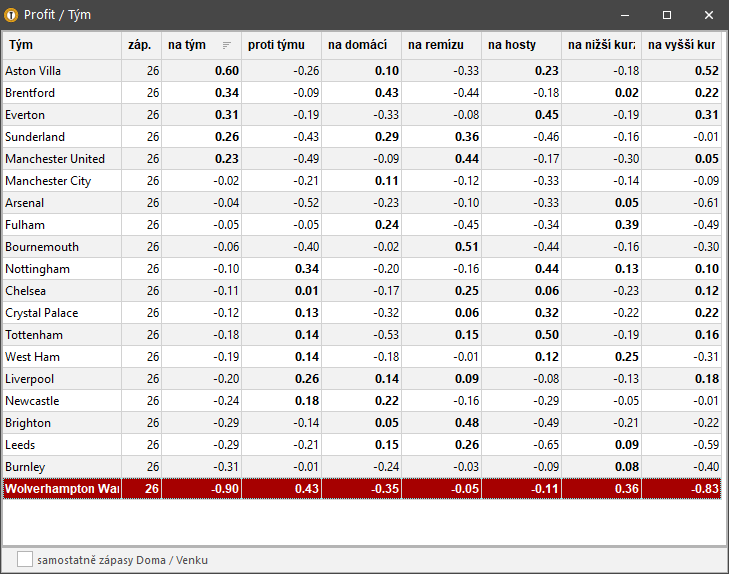
Task: Click Liverpool team name cell
Action: pos(30,379)
